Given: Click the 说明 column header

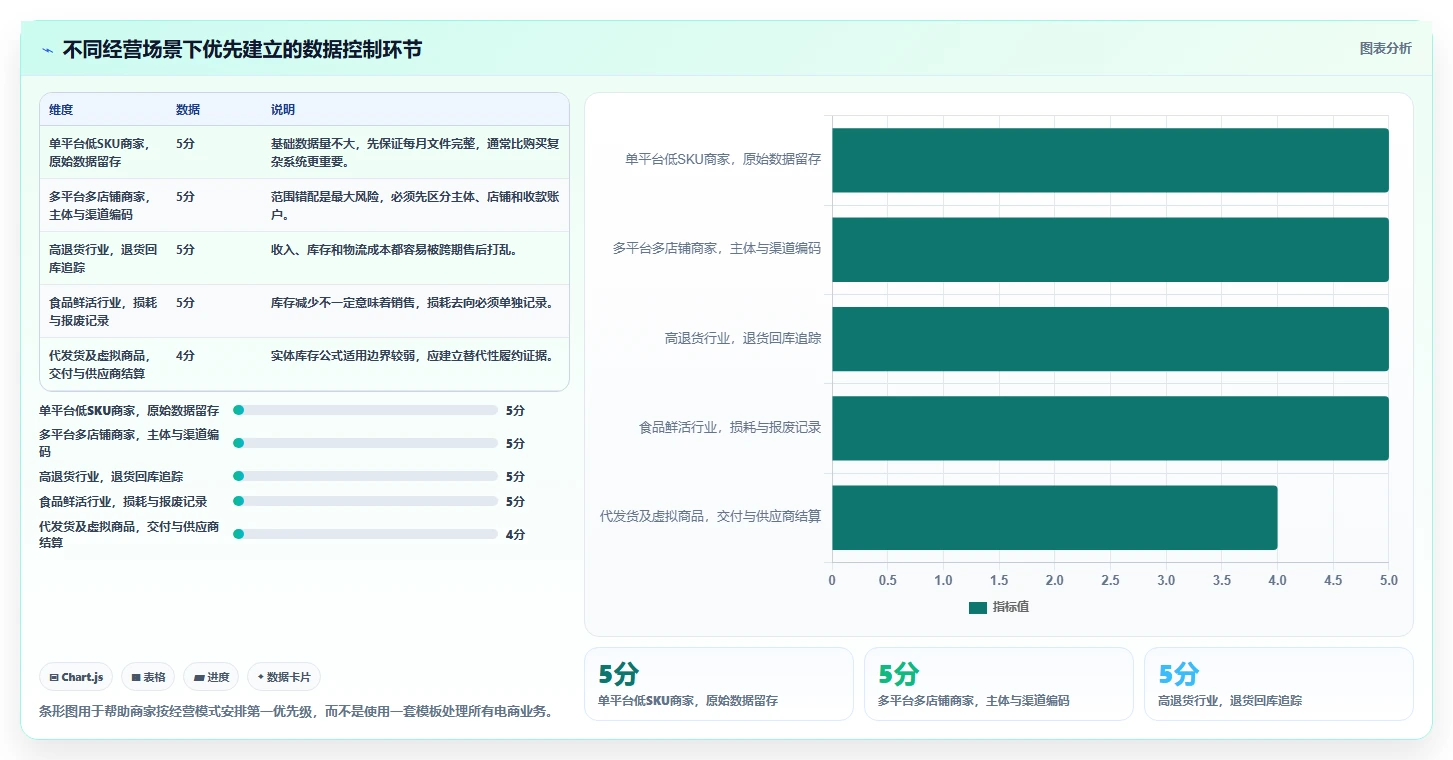Looking at the screenshot, I should (x=283, y=110).
